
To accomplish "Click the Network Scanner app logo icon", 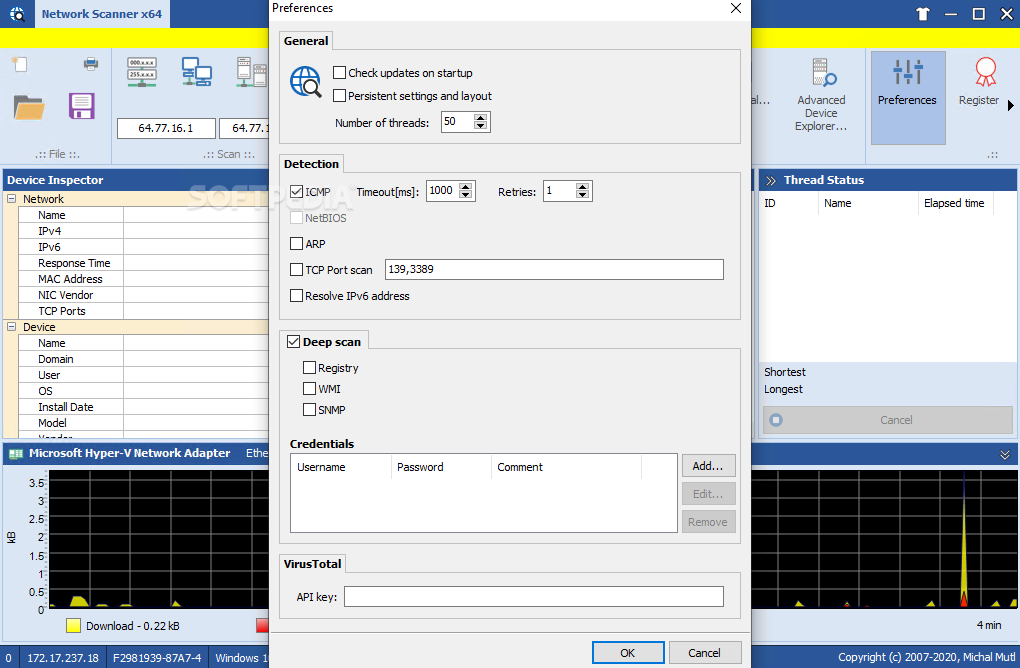I will [17, 14].
